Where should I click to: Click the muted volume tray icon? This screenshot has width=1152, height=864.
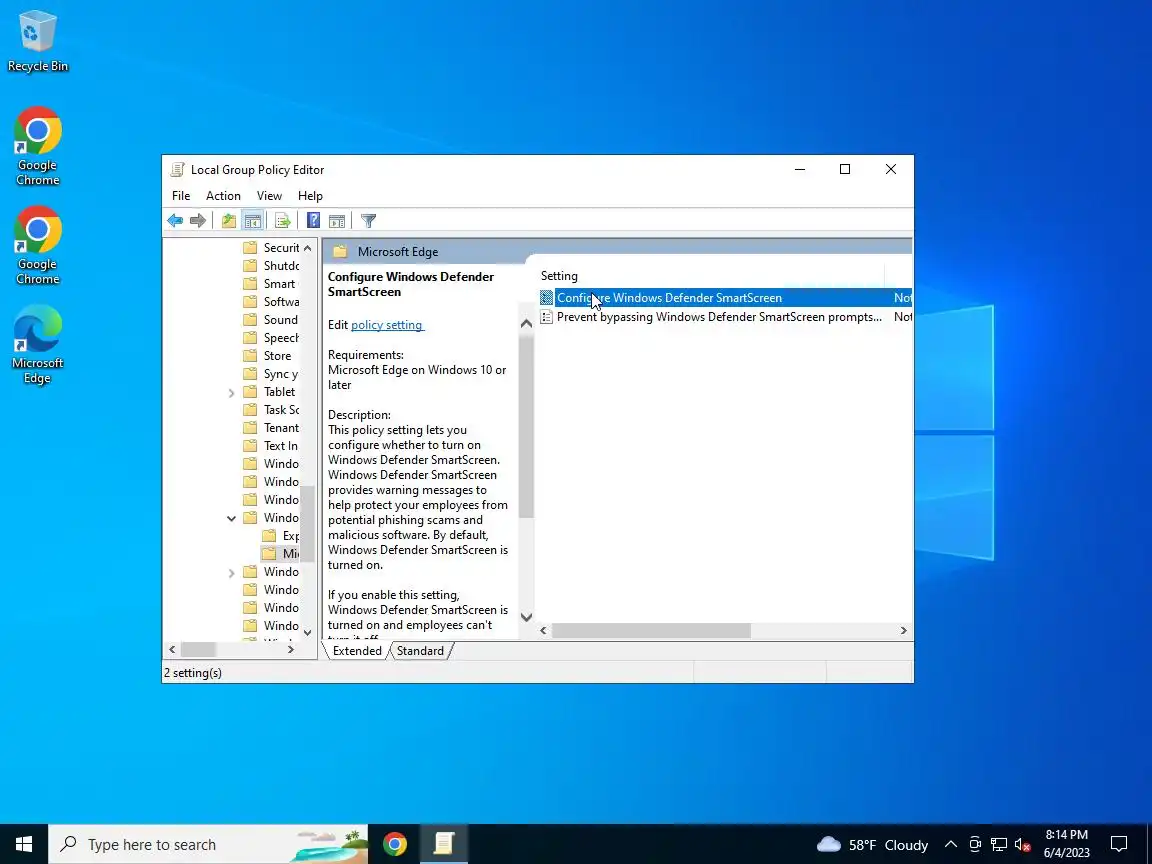(x=1022, y=845)
